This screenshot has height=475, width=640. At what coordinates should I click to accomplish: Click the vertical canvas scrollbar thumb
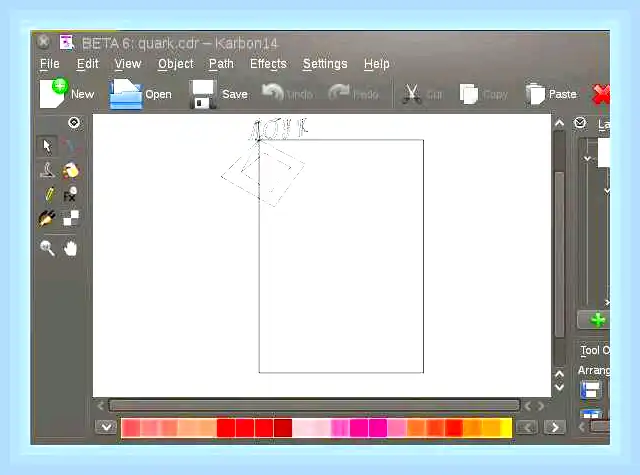pos(559,255)
